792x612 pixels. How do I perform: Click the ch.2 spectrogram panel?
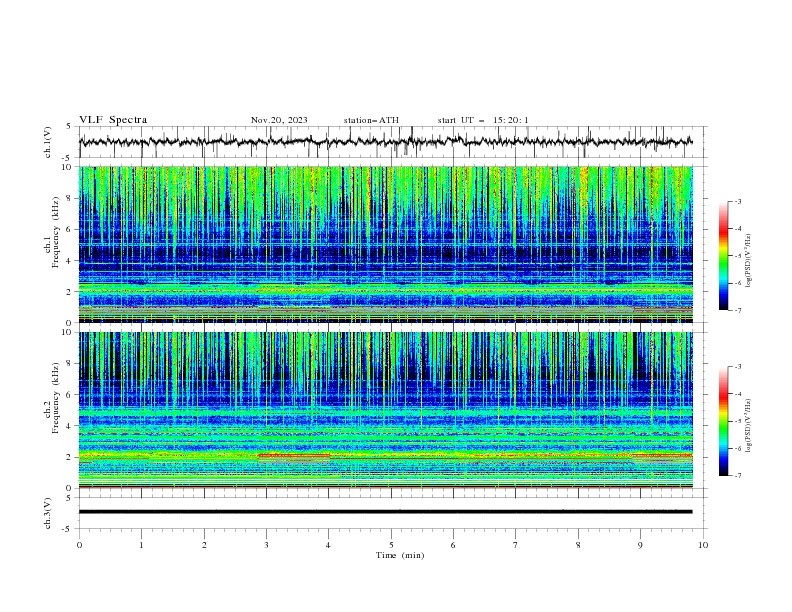point(385,410)
